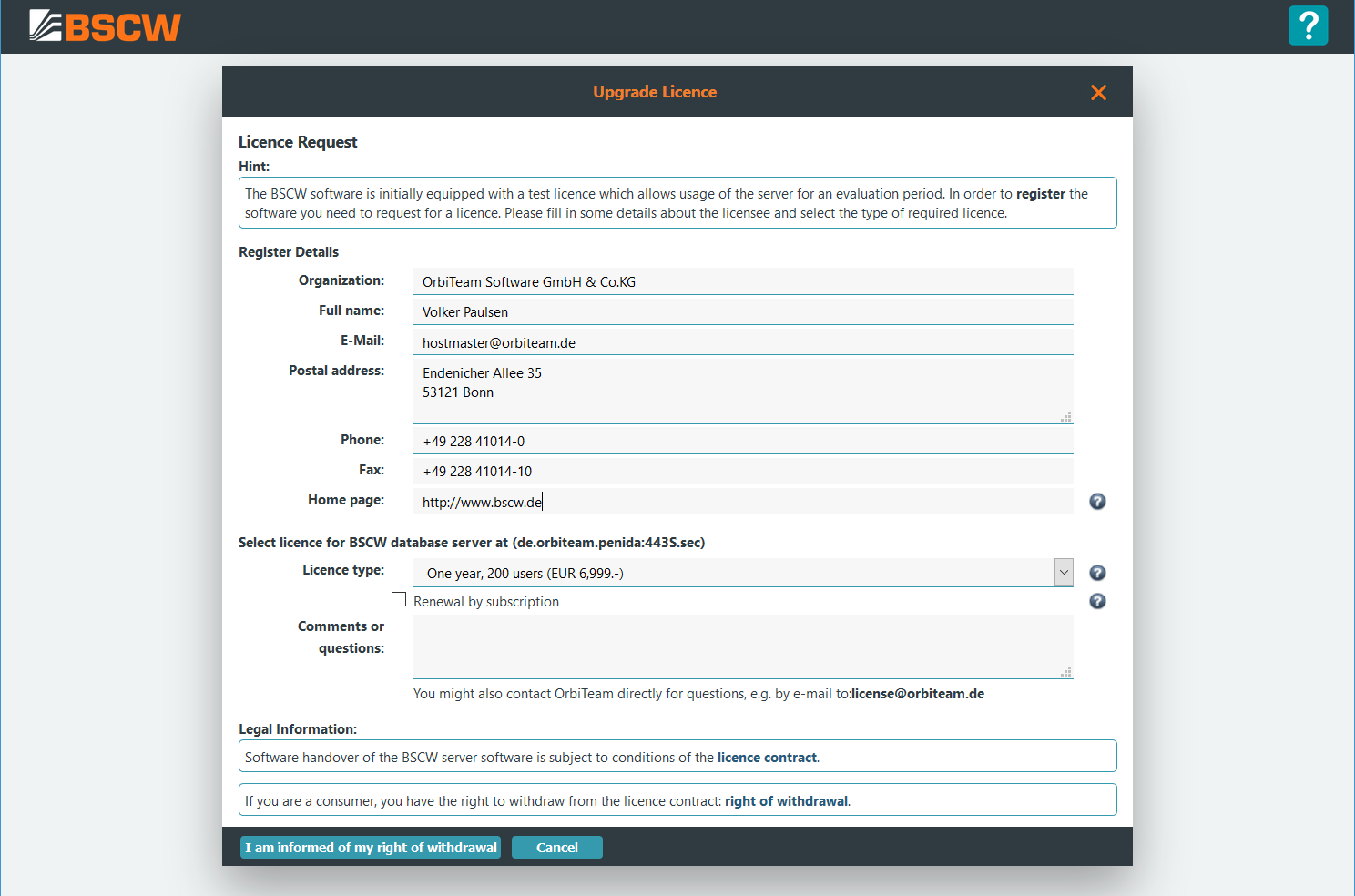Viewport: 1355px width, 896px height.
Task: Click the Select licence for BSCW database server text
Action: [472, 543]
